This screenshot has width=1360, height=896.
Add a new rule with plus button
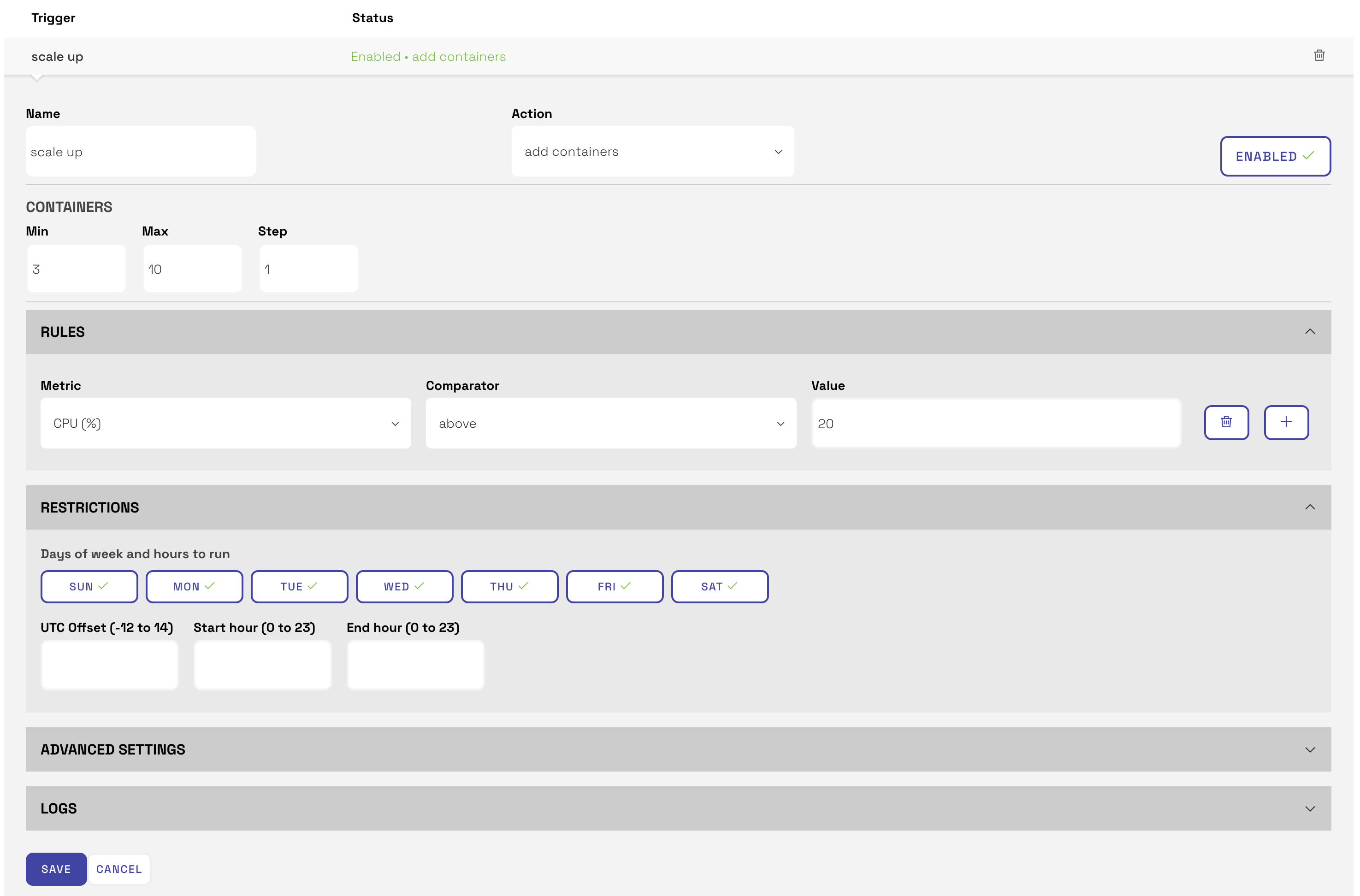click(1286, 422)
